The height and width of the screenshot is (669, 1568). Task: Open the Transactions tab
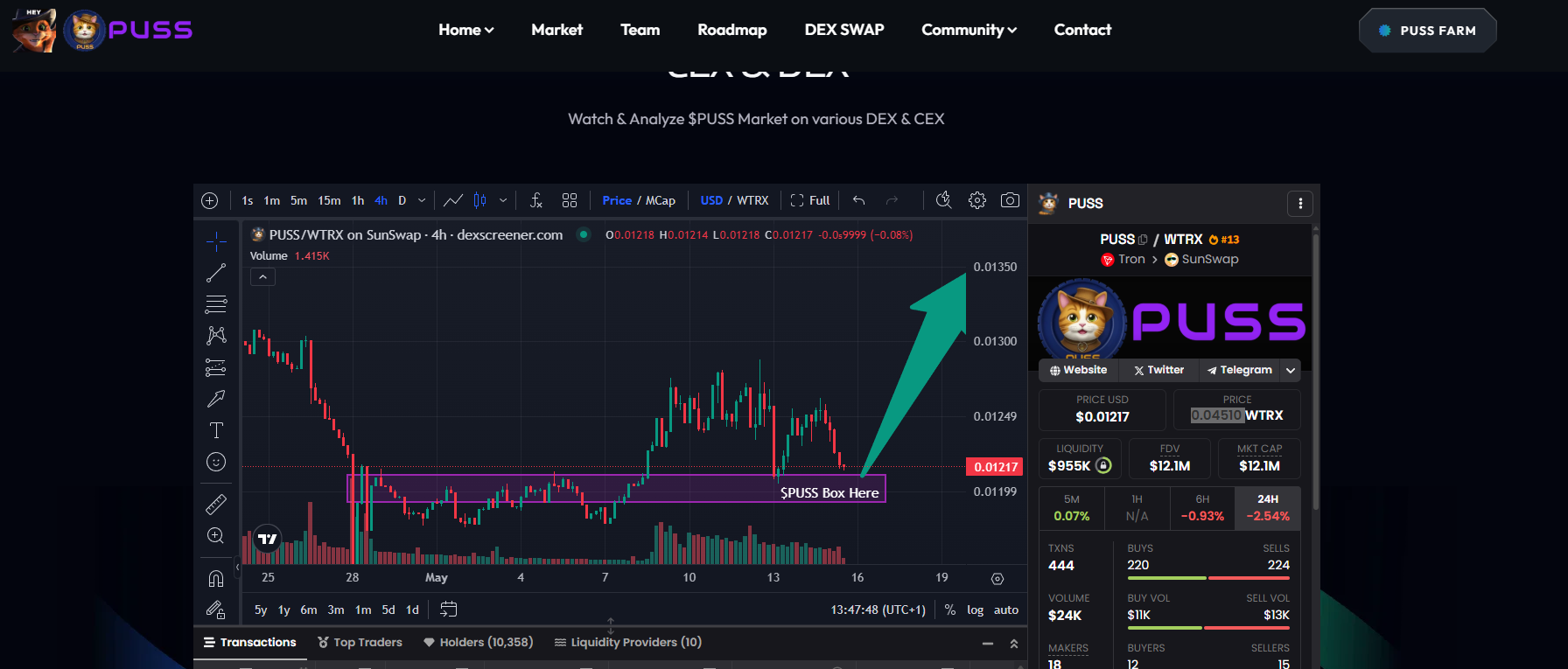click(x=250, y=642)
